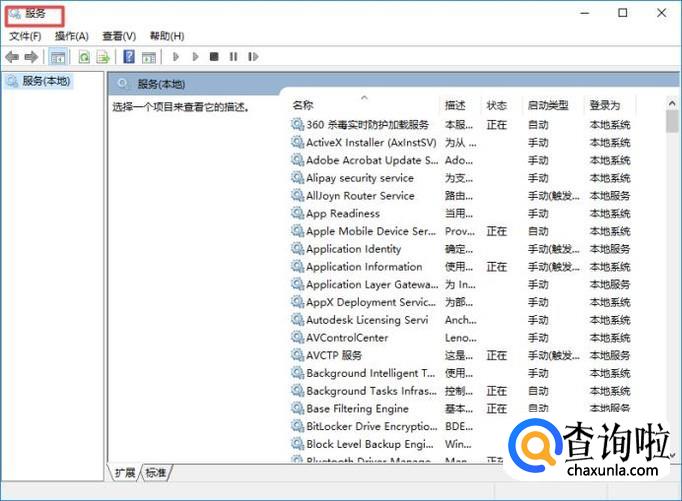Click the second play arrow toolbar icon
The width and height of the screenshot is (682, 501).
click(195, 57)
